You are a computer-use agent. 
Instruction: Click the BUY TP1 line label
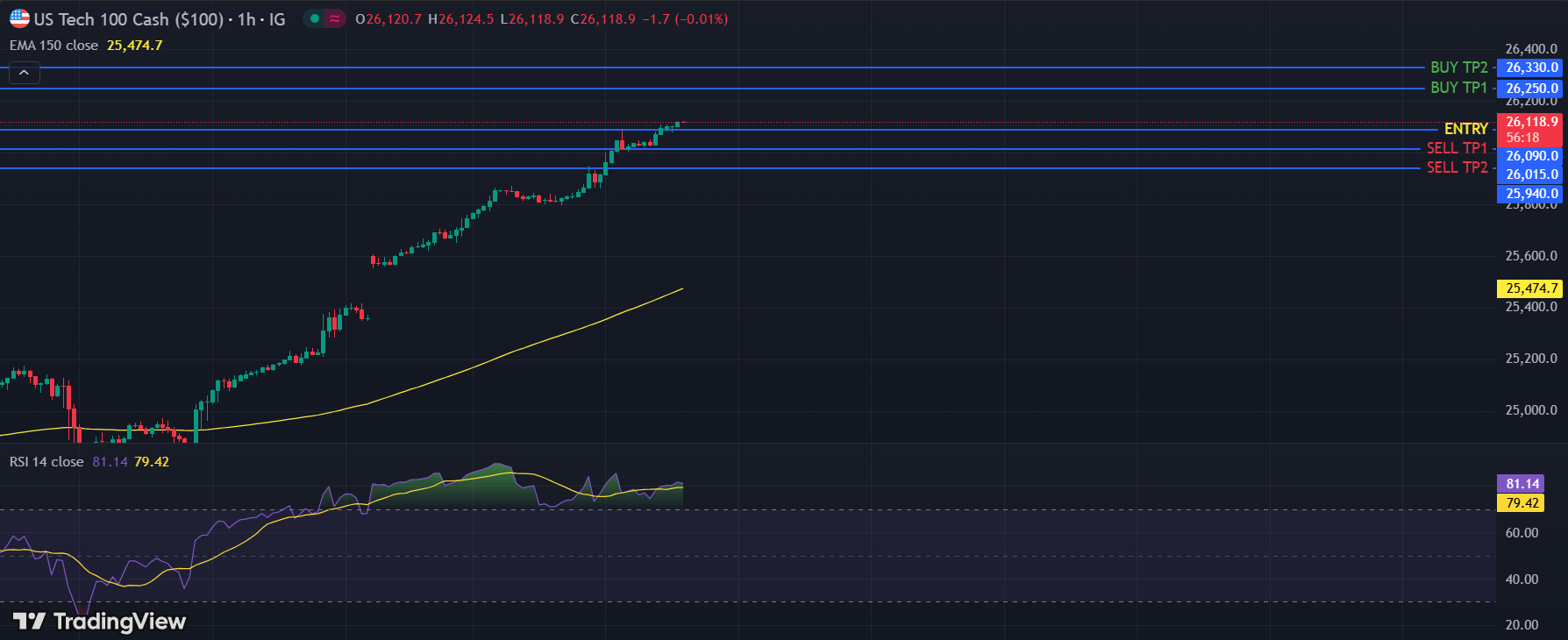click(1458, 88)
